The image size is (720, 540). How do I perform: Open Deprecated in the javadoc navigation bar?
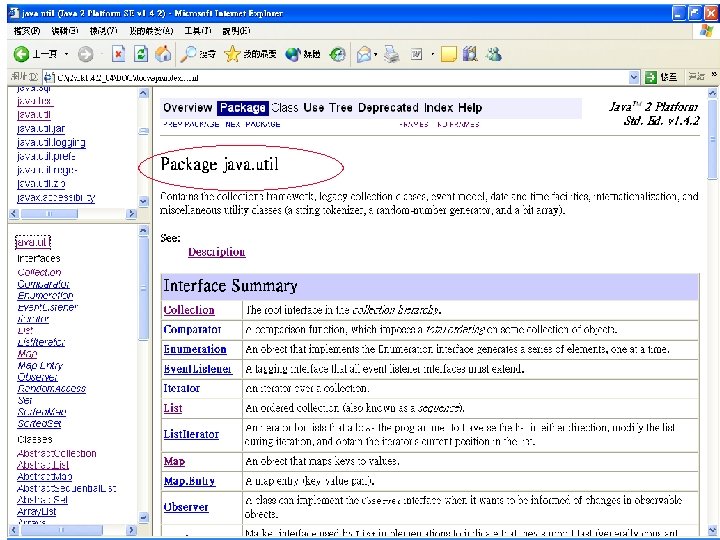coord(388,107)
